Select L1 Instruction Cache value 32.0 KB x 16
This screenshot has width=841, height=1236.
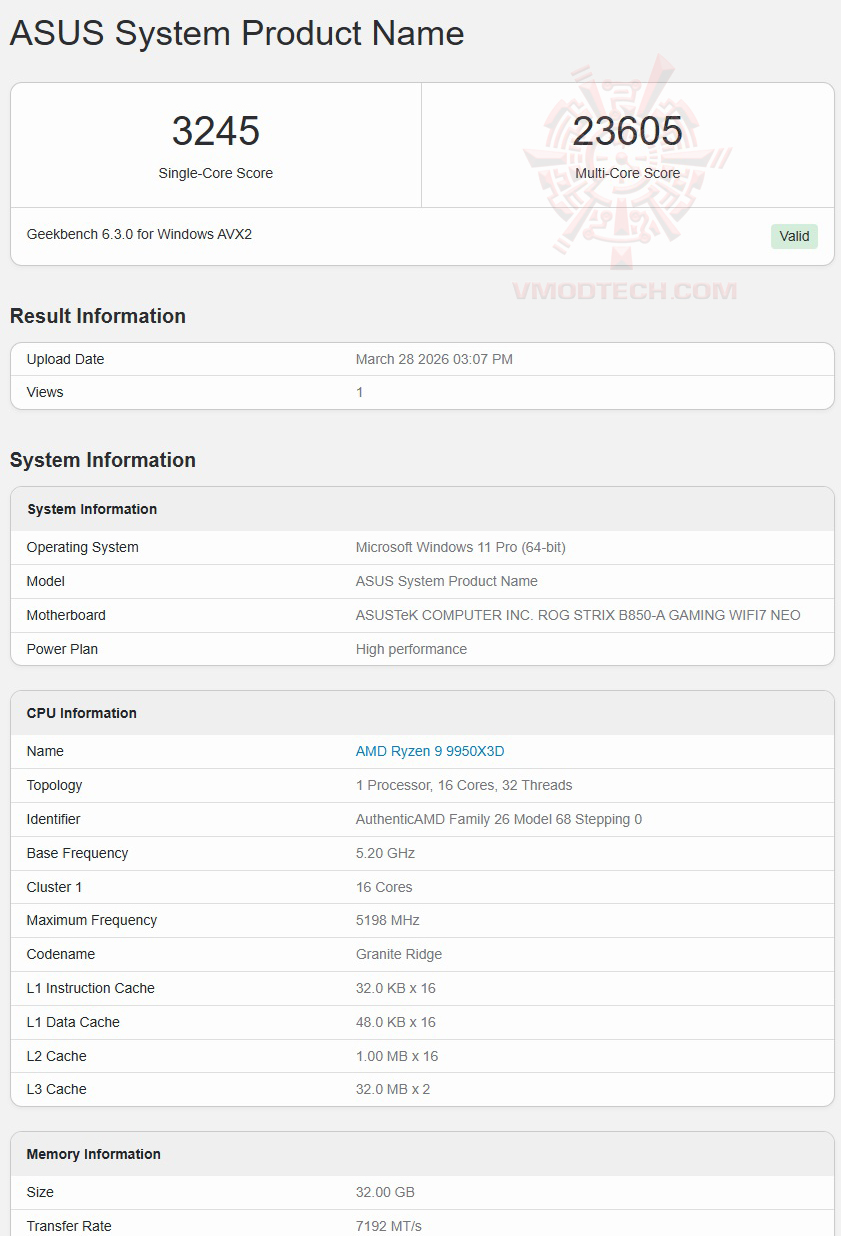[x=396, y=988]
